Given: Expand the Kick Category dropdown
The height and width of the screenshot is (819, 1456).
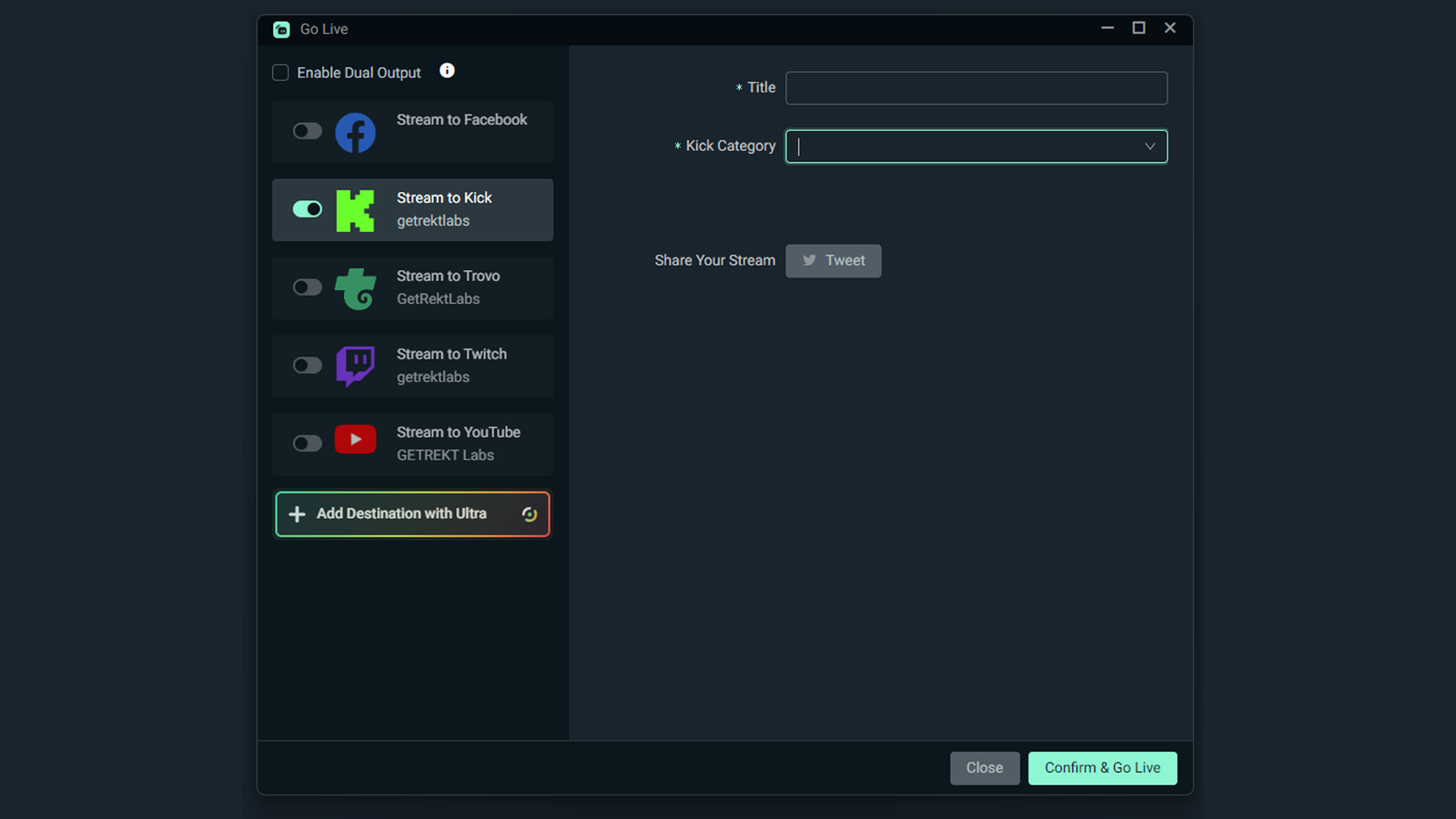Looking at the screenshot, I should click(1150, 147).
